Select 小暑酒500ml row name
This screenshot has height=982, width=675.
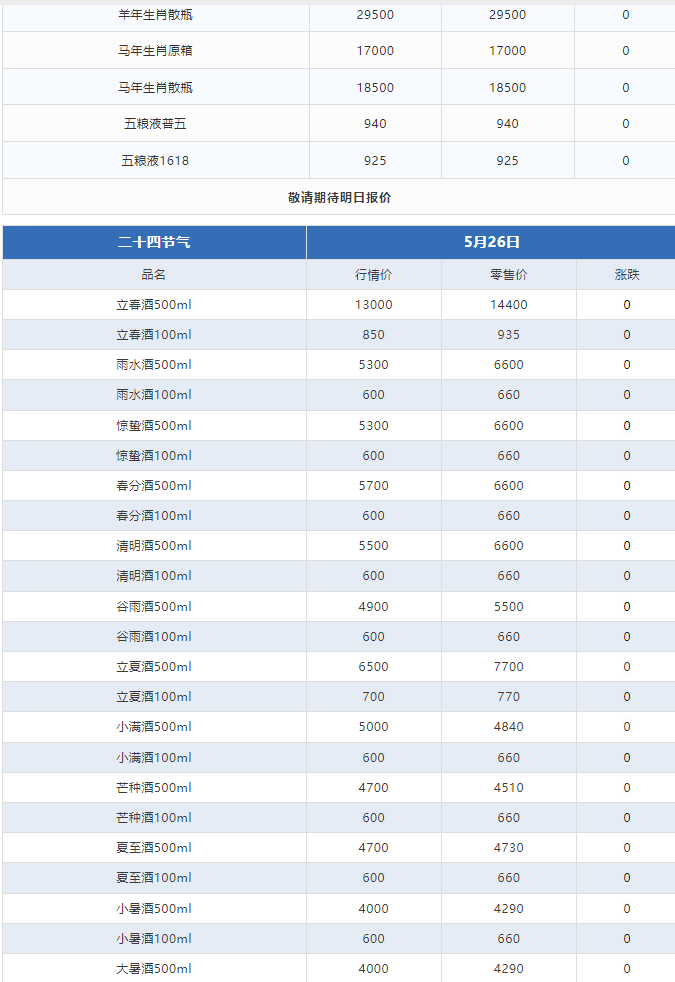coord(154,908)
